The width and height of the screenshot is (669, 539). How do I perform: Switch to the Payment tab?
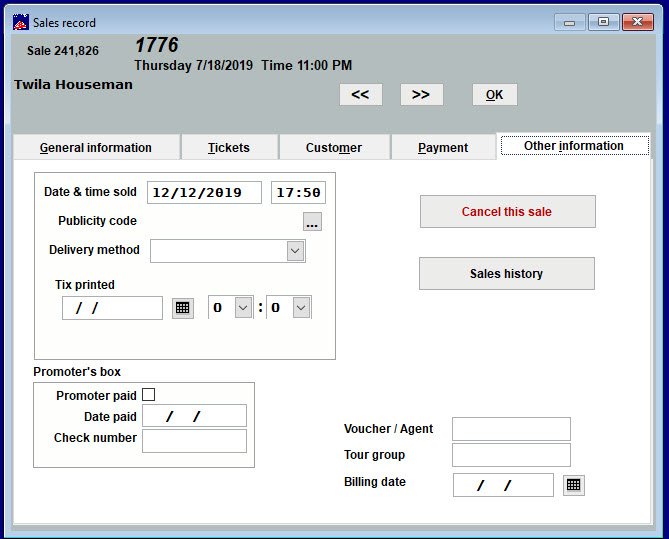(x=443, y=147)
